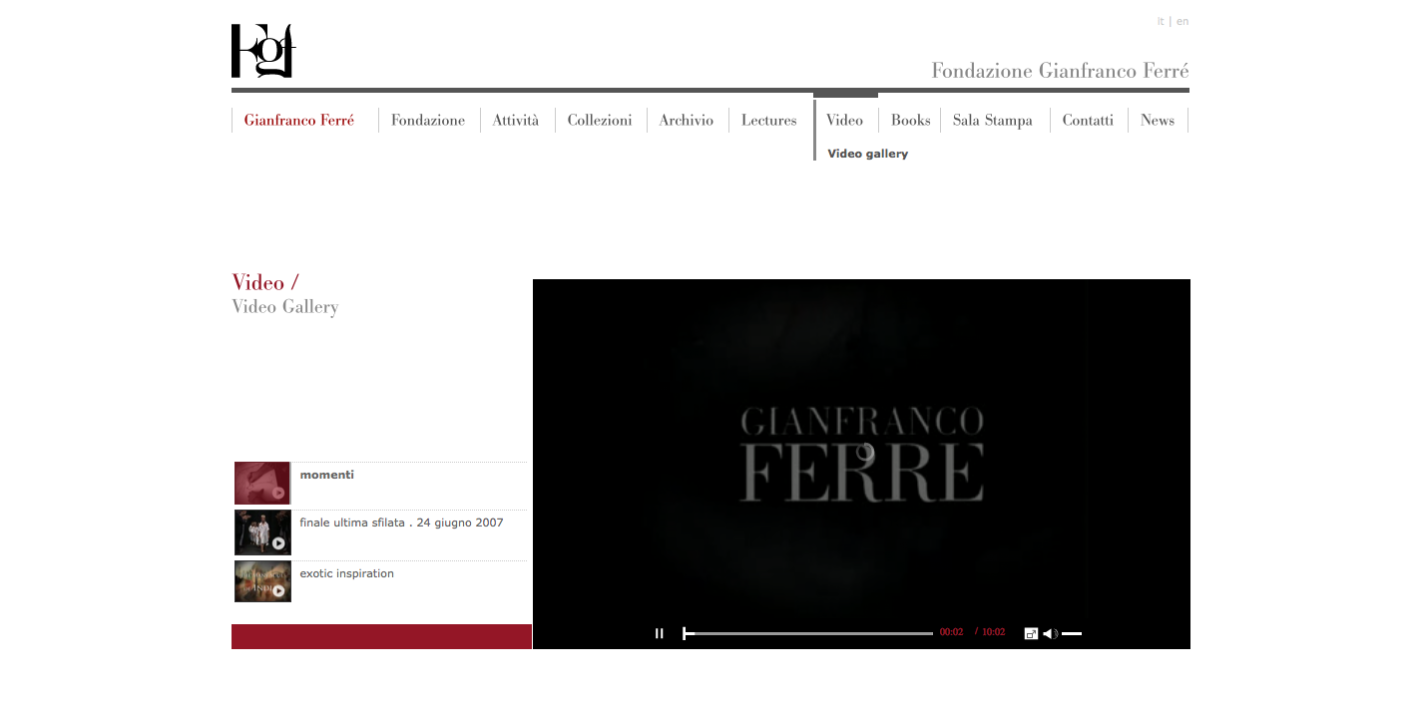1416x701 pixels.
Task: Open the Attività menu item
Action: pyautogui.click(x=516, y=120)
